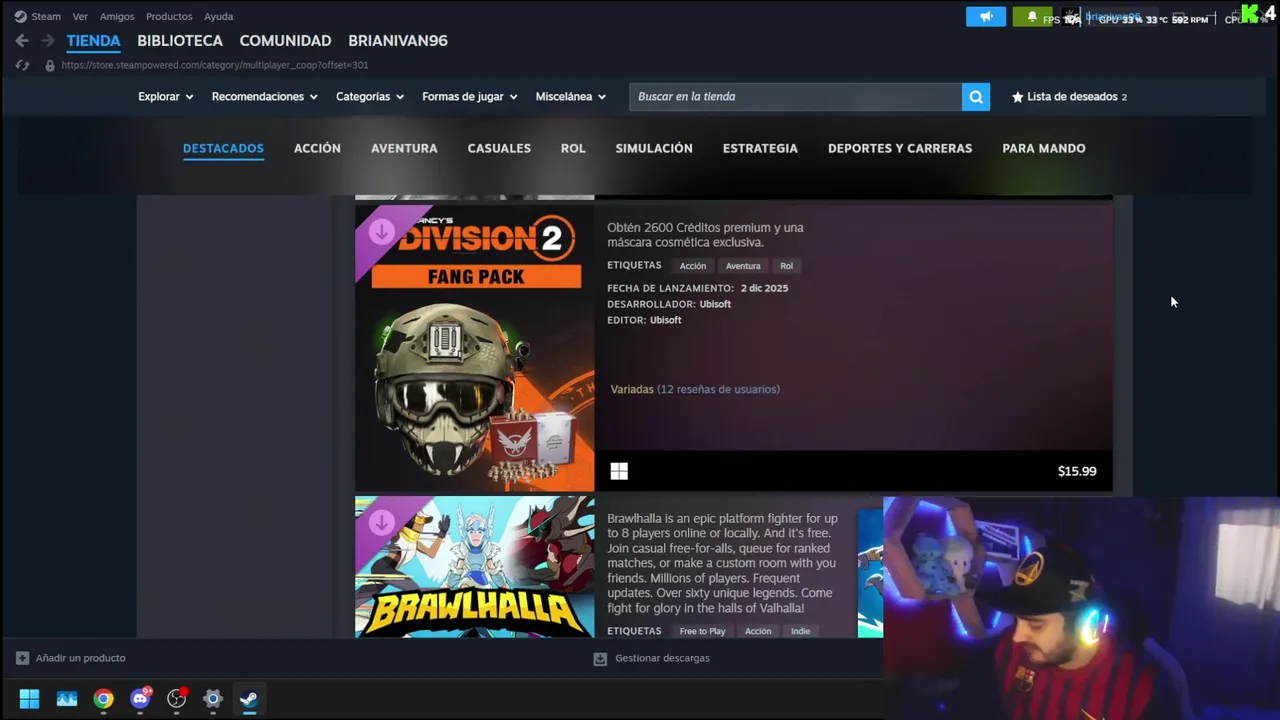Select the CASUALES tab
The width and height of the screenshot is (1280, 720).
coord(499,148)
